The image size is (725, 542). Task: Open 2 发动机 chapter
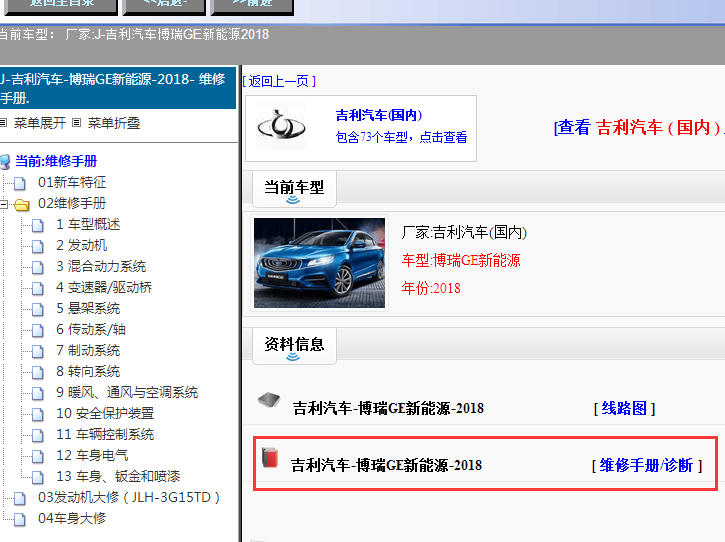click(x=81, y=245)
